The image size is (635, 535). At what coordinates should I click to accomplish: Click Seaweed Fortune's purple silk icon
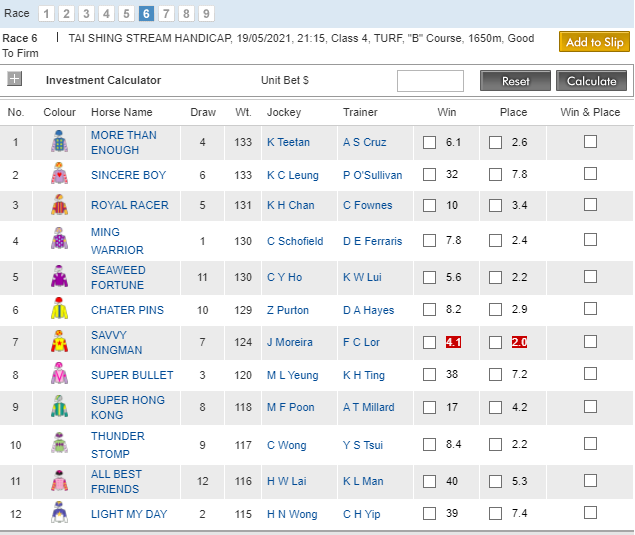pos(59,277)
